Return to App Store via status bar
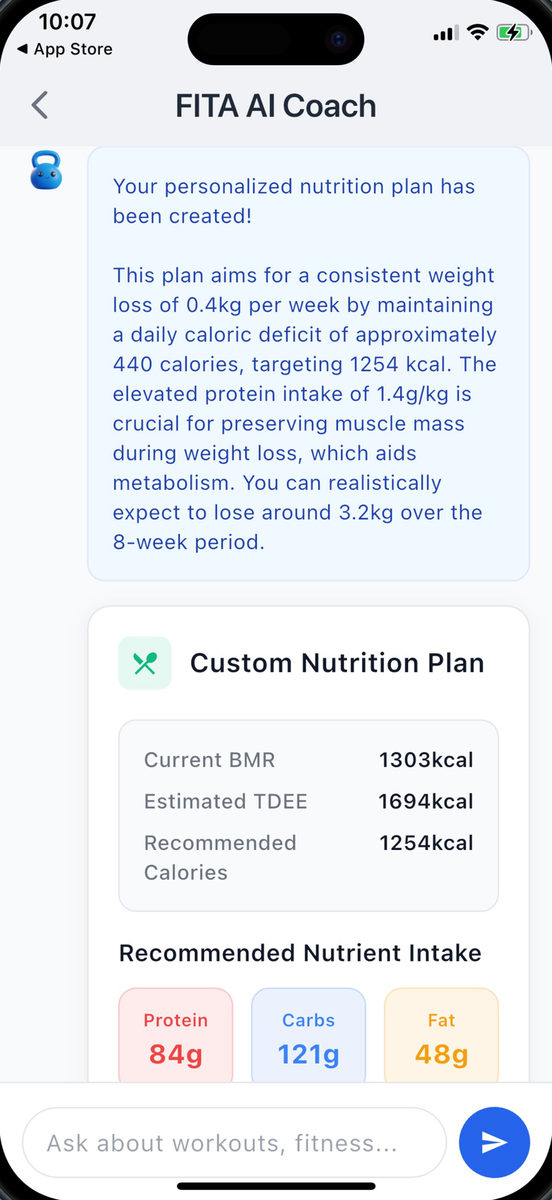Screen dimensions: 552x1200 point(65,49)
